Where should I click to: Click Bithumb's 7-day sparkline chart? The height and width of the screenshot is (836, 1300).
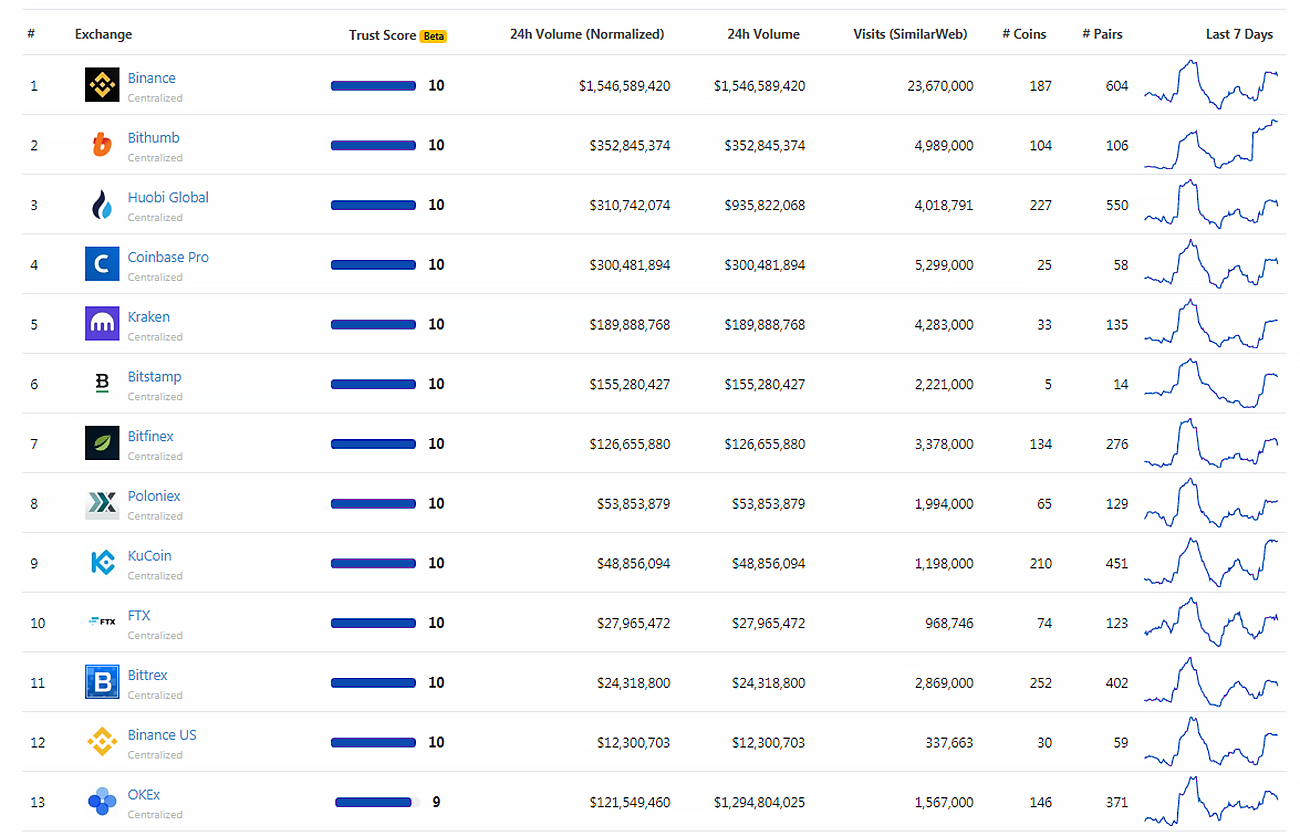(1211, 145)
